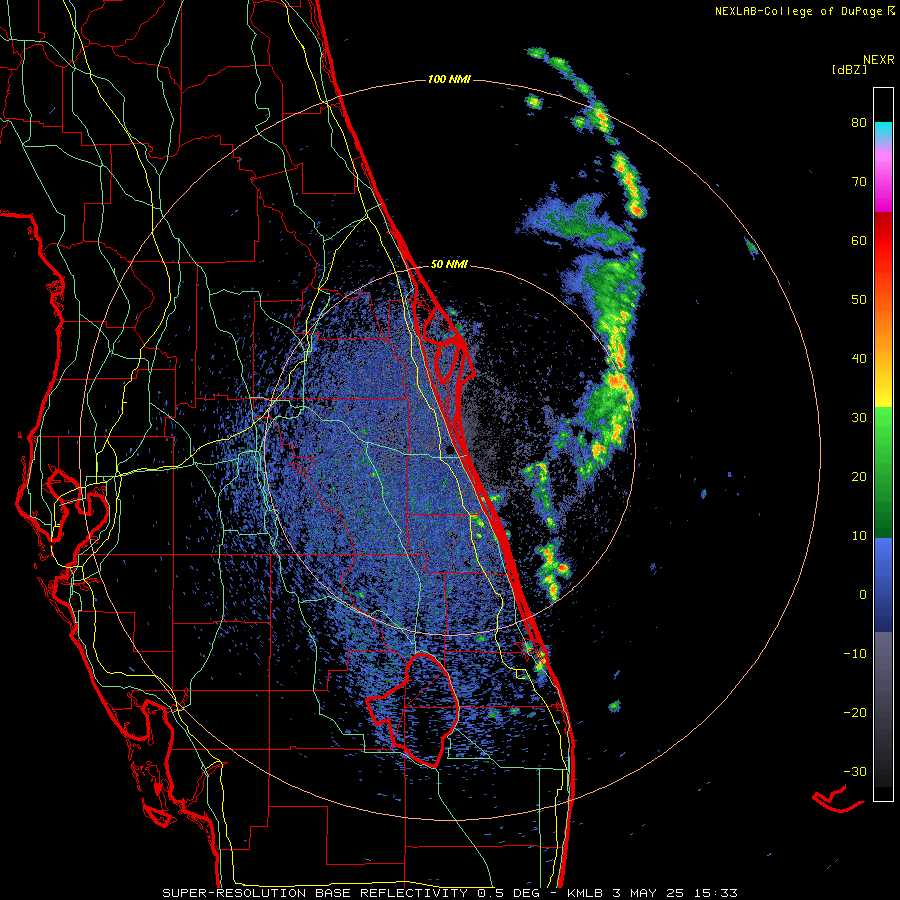Click the 80 value on the dBZ scale
The image size is (900, 900).
(859, 123)
